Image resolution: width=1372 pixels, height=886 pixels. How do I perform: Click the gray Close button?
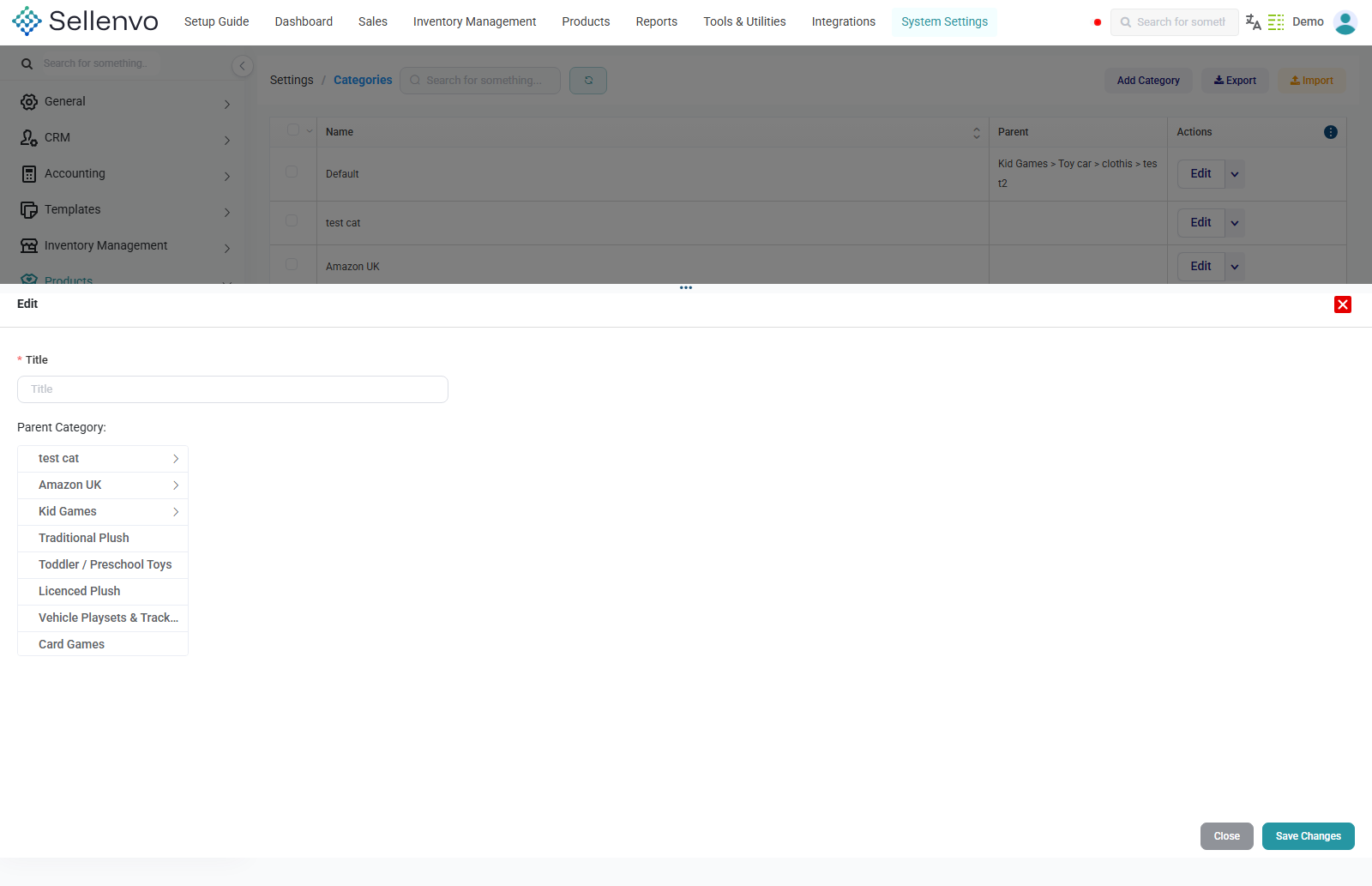tap(1226, 836)
